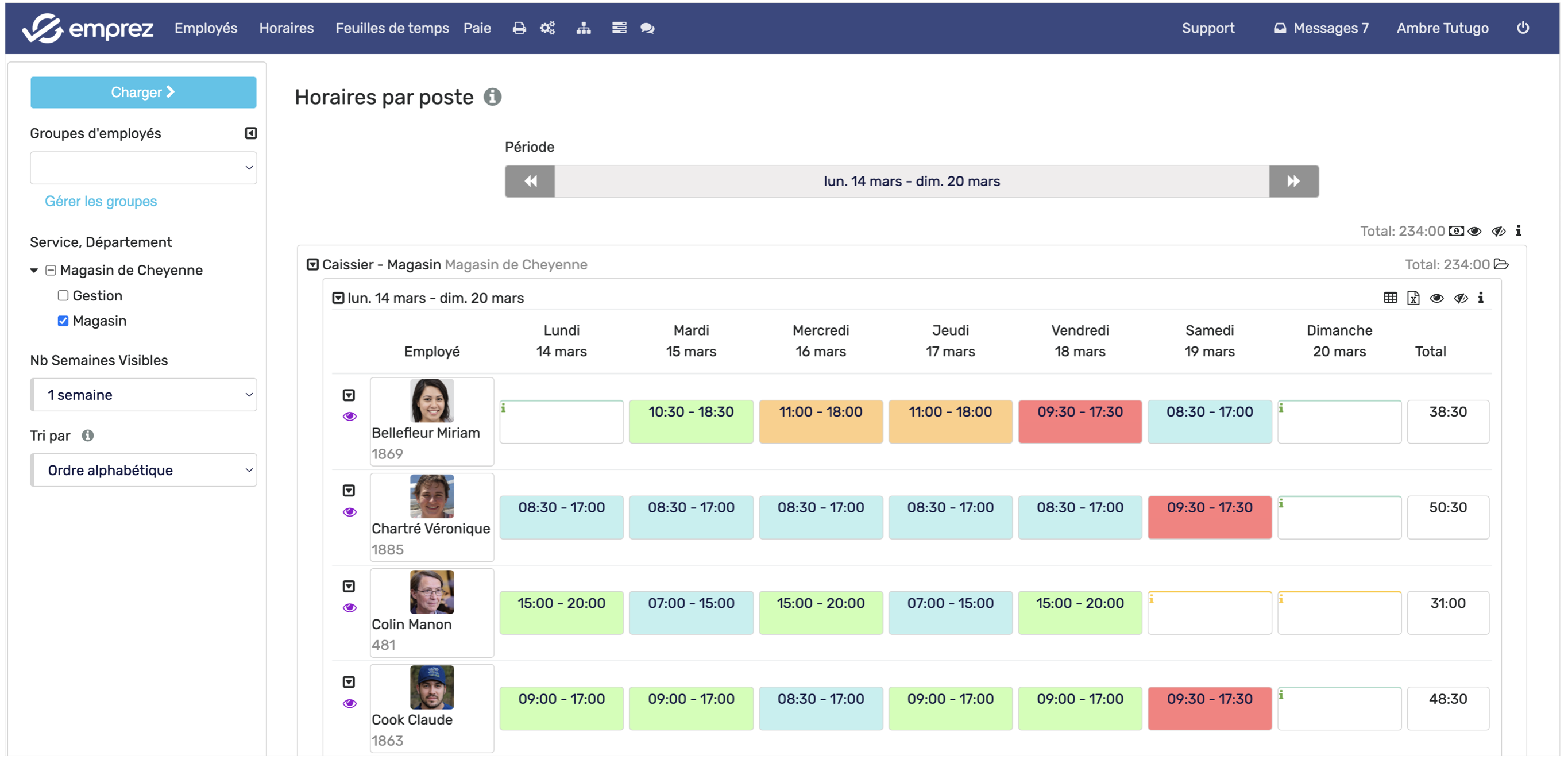This screenshot has height=763, width=1568.
Task: Open the chat bubbles icon
Action: pyautogui.click(x=647, y=28)
